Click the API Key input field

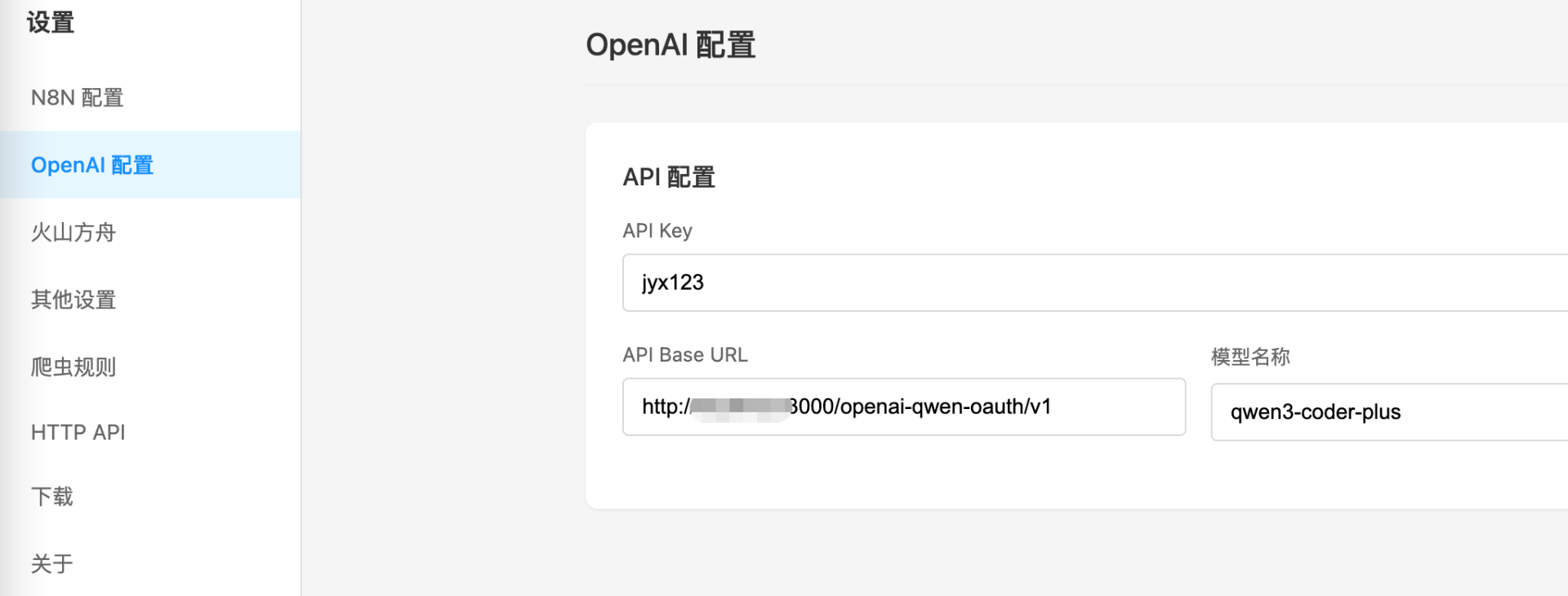coord(1062,282)
